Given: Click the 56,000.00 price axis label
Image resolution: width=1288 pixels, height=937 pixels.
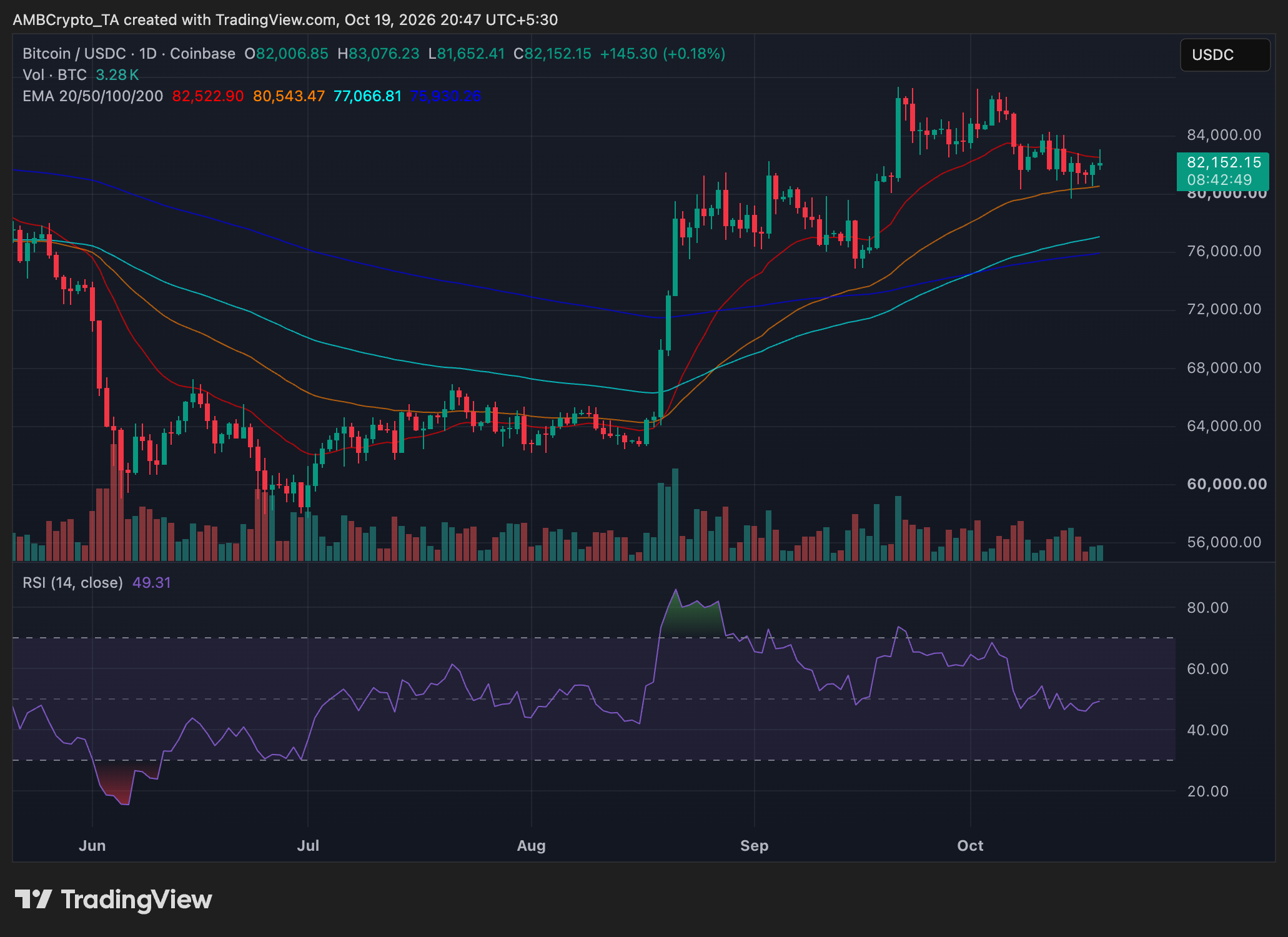Looking at the screenshot, I should tap(1224, 542).
